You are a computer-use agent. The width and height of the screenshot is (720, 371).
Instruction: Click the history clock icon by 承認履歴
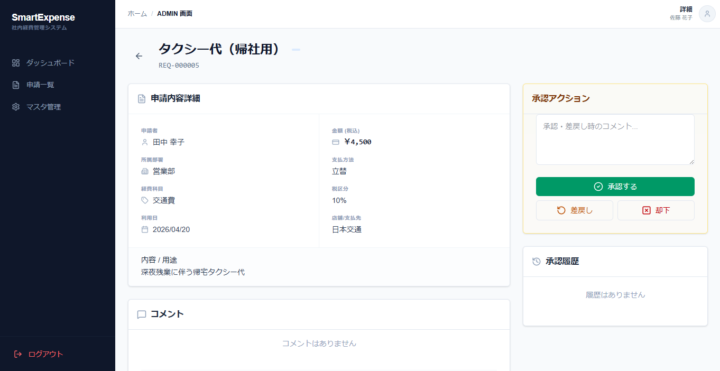coord(536,262)
